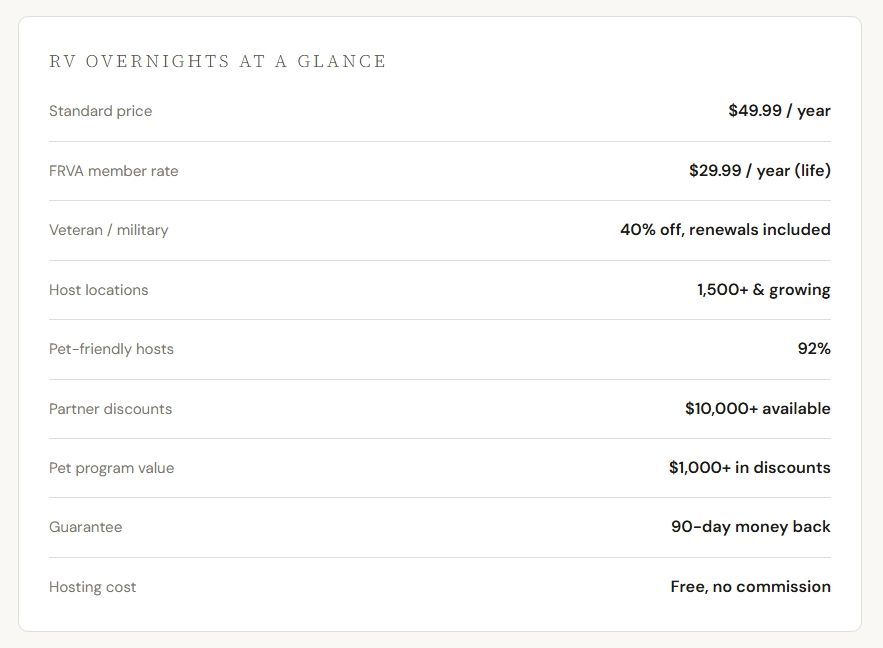Select the FRVA member rate label
The height and width of the screenshot is (648, 883).
(114, 171)
